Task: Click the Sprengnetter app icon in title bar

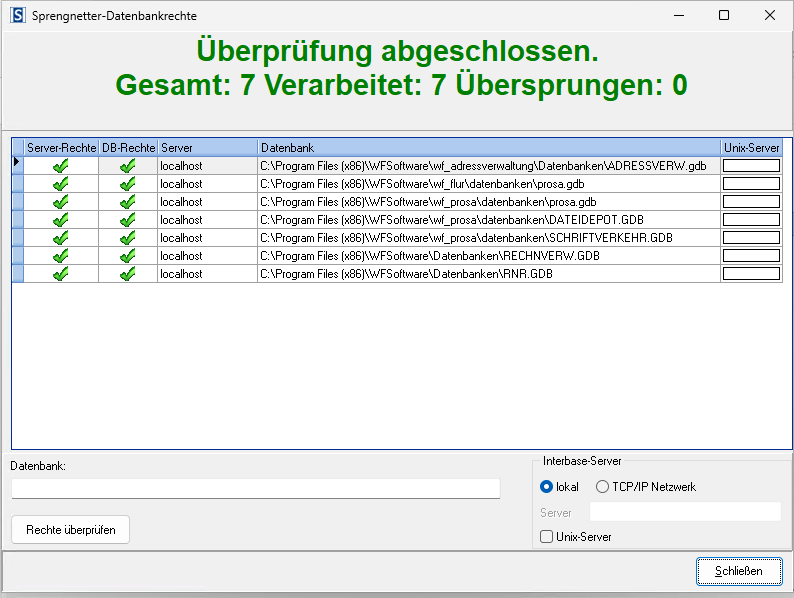Action: [x=16, y=16]
